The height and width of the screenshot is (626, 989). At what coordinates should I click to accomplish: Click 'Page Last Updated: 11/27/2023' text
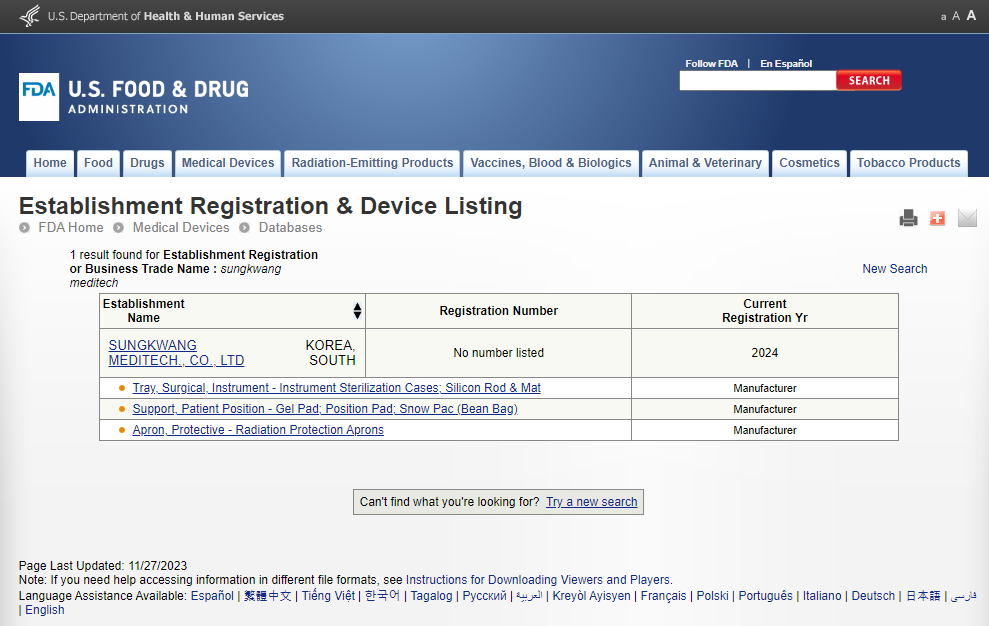(x=103, y=566)
